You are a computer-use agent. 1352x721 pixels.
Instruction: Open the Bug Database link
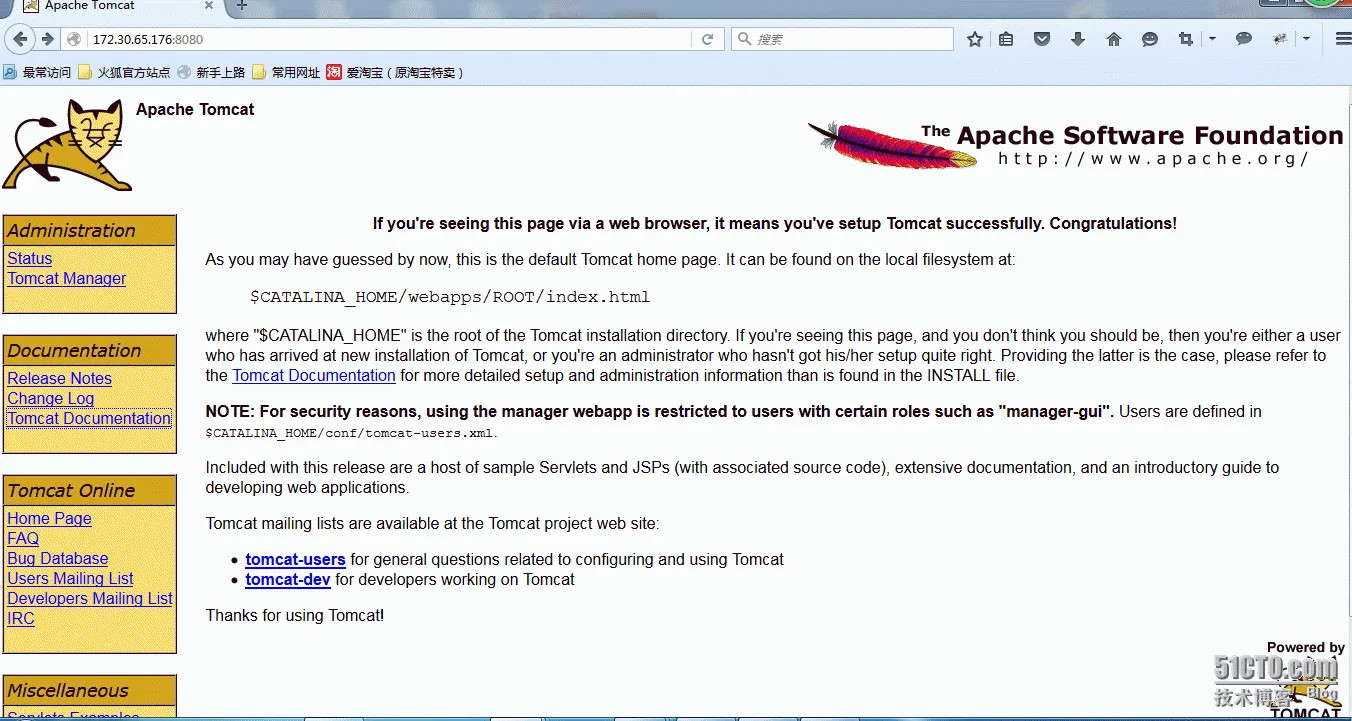(x=58, y=558)
